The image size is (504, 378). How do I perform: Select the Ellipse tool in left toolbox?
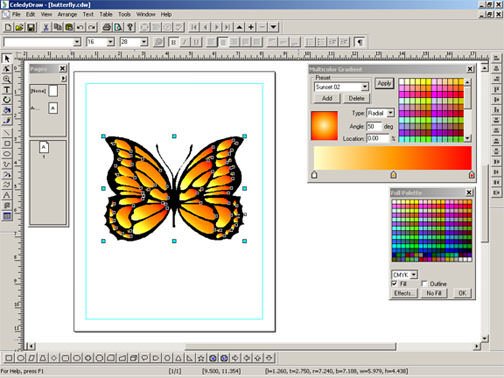point(7,154)
